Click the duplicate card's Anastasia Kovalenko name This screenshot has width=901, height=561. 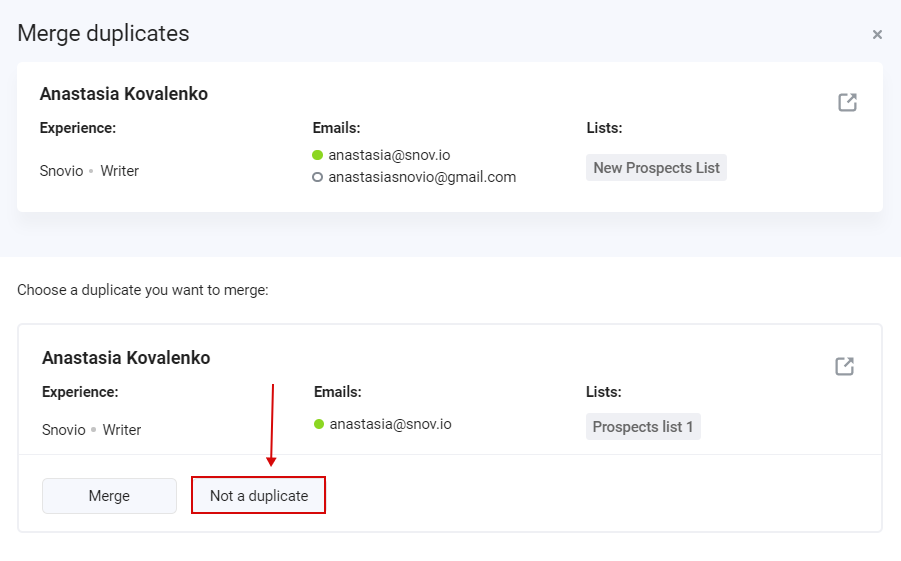point(126,358)
